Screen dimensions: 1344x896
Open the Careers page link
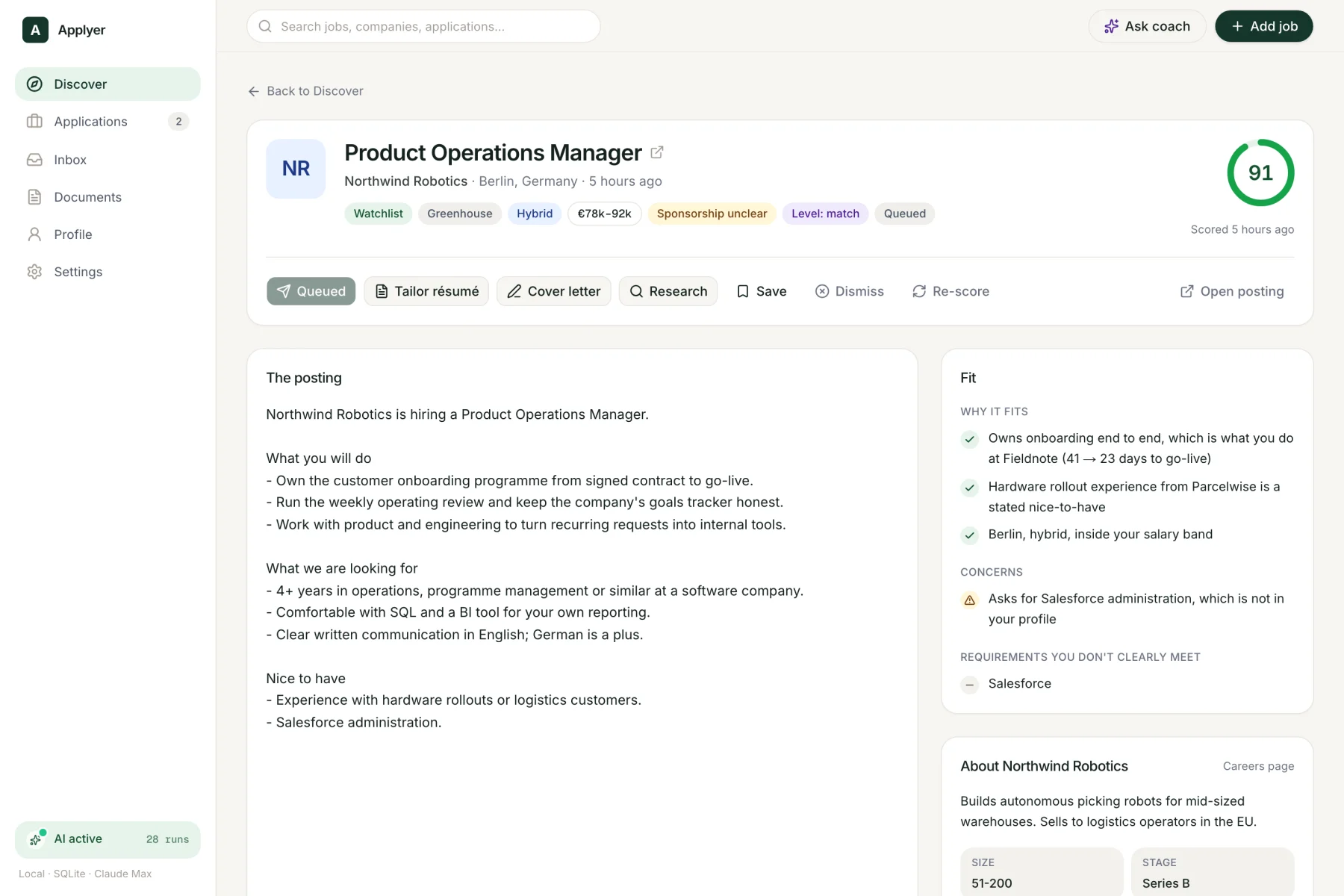click(1258, 766)
